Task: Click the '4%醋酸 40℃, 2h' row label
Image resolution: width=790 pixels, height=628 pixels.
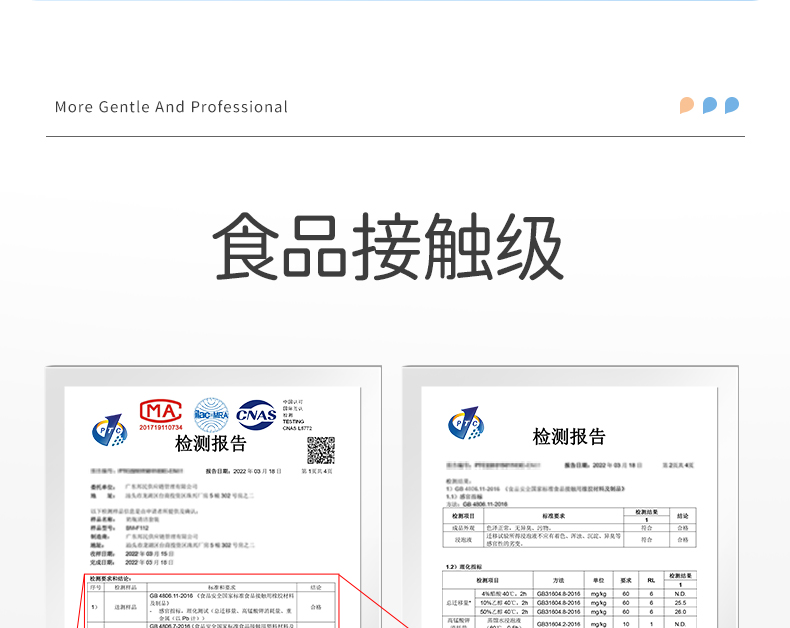Action: tap(504, 594)
